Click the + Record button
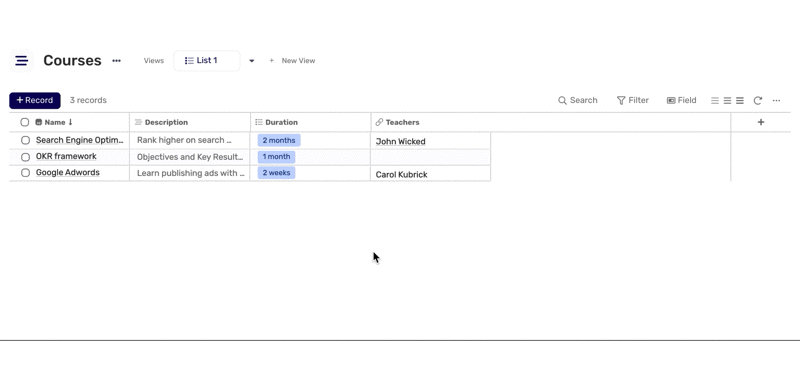Screen dimensions: 800x385 click(x=35, y=100)
